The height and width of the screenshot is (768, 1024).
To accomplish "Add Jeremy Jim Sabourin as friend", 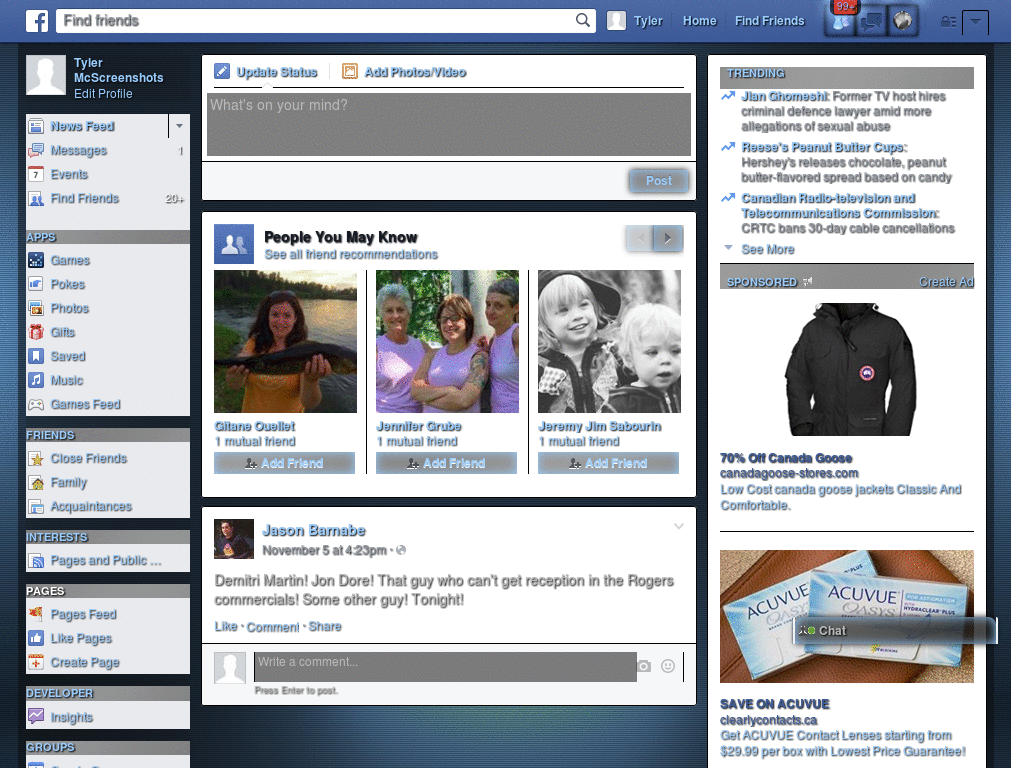I will [608, 464].
